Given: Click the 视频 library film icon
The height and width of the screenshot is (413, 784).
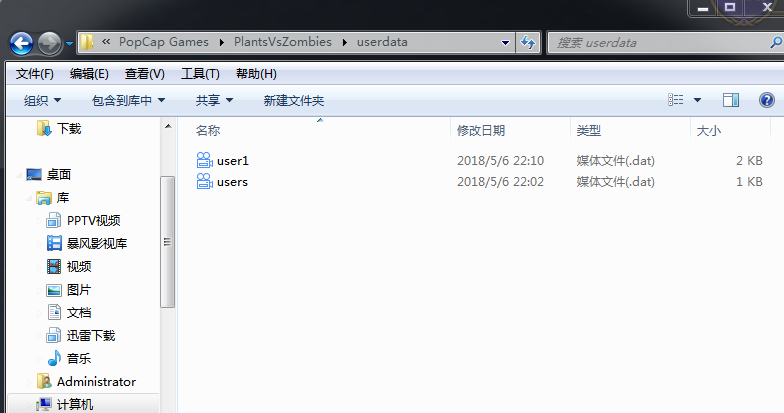Looking at the screenshot, I should (x=54, y=266).
